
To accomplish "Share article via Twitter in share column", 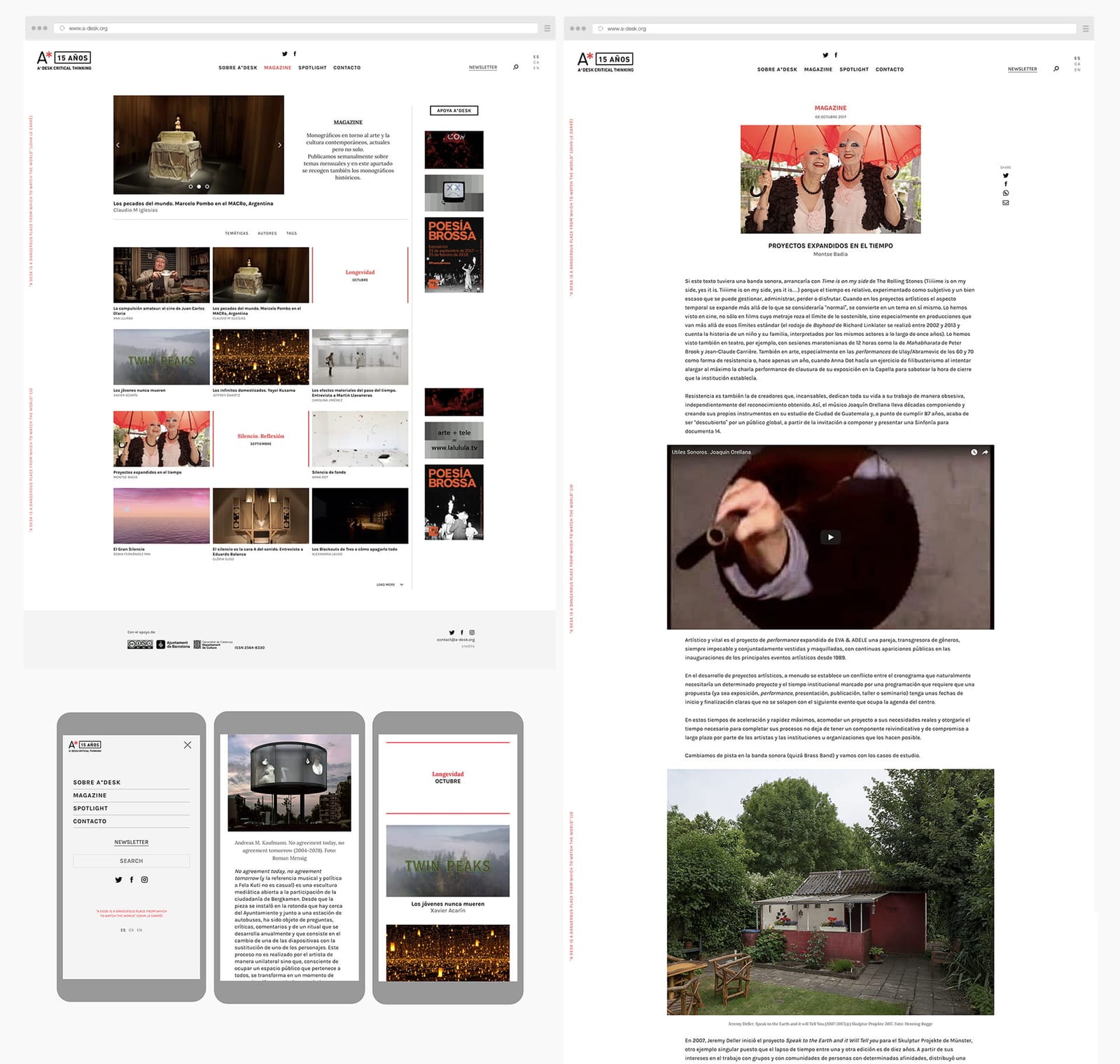I will click(1006, 176).
